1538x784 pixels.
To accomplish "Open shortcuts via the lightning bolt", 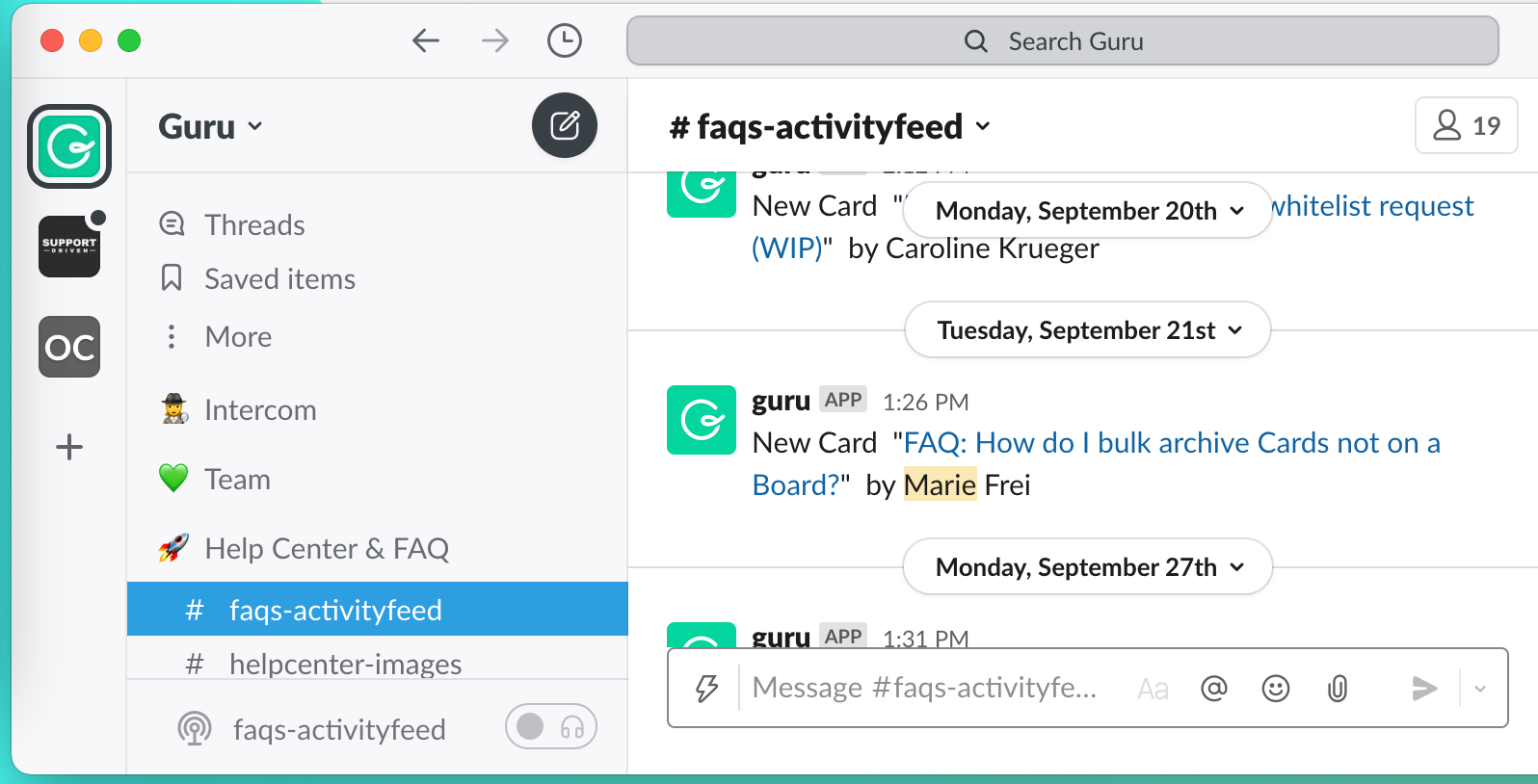I will 707,688.
